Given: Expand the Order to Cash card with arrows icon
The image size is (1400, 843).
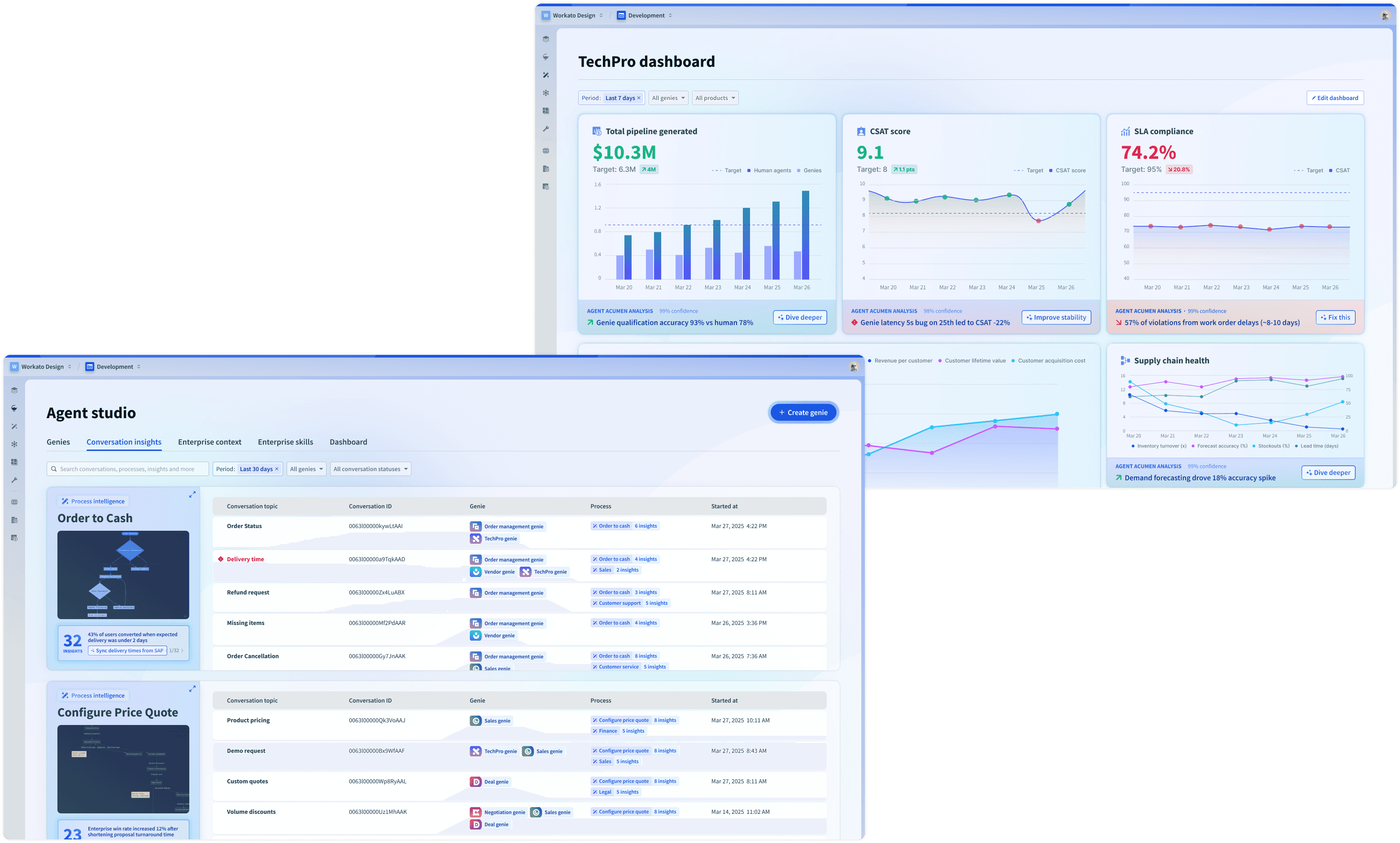Looking at the screenshot, I should tap(192, 495).
